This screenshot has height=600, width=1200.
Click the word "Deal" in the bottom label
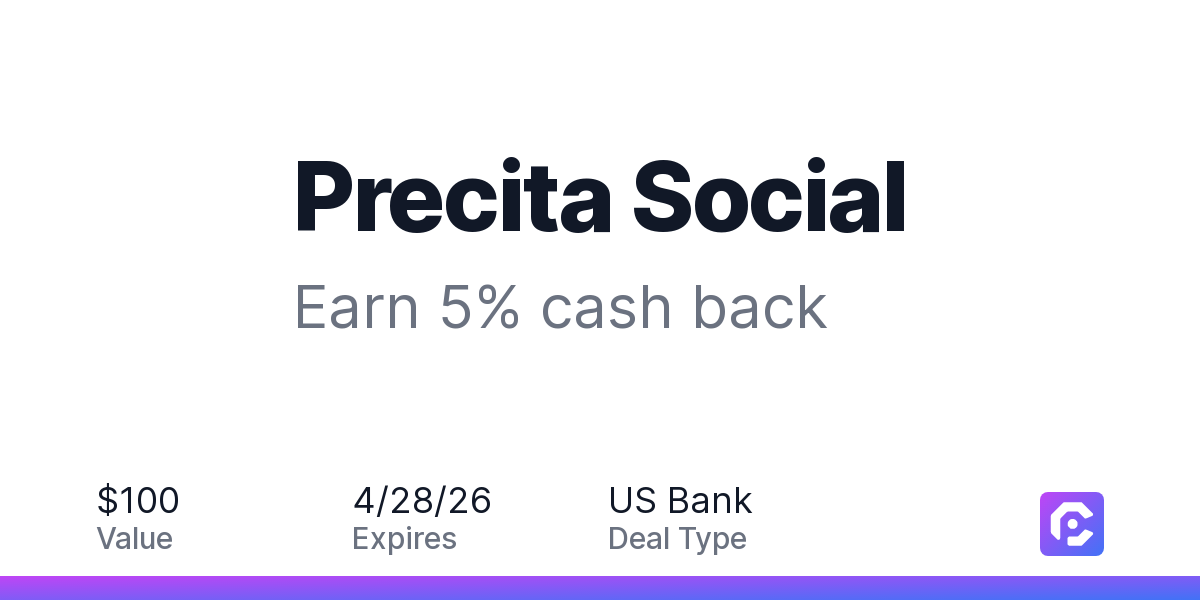click(x=639, y=539)
